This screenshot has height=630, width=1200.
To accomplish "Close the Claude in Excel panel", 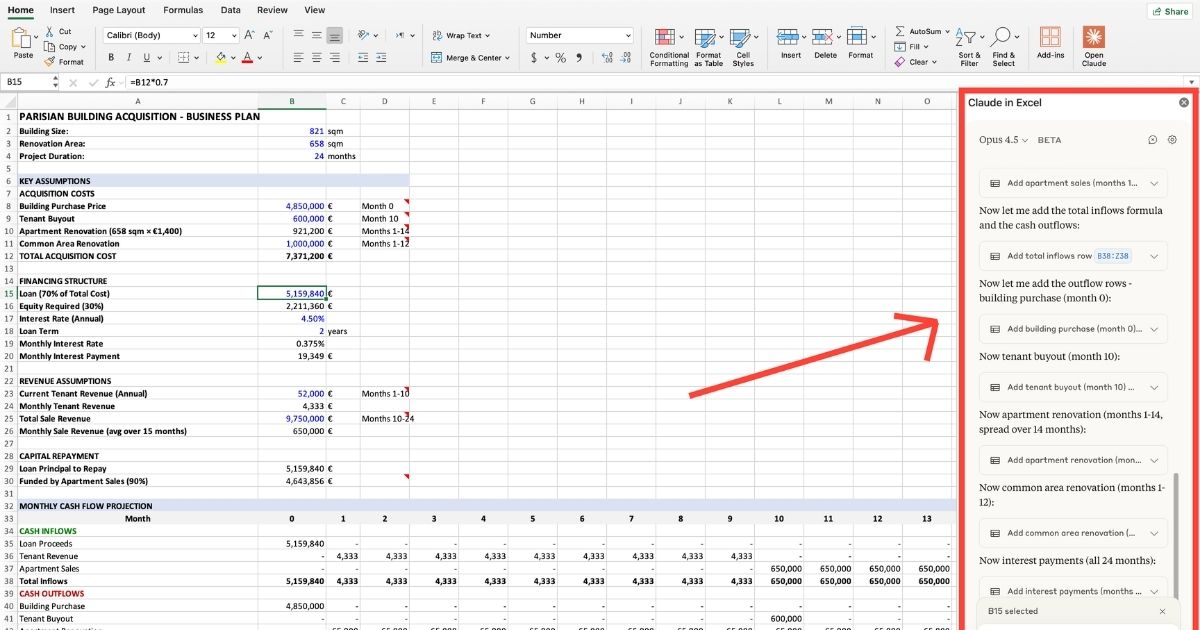I will 1184,102.
